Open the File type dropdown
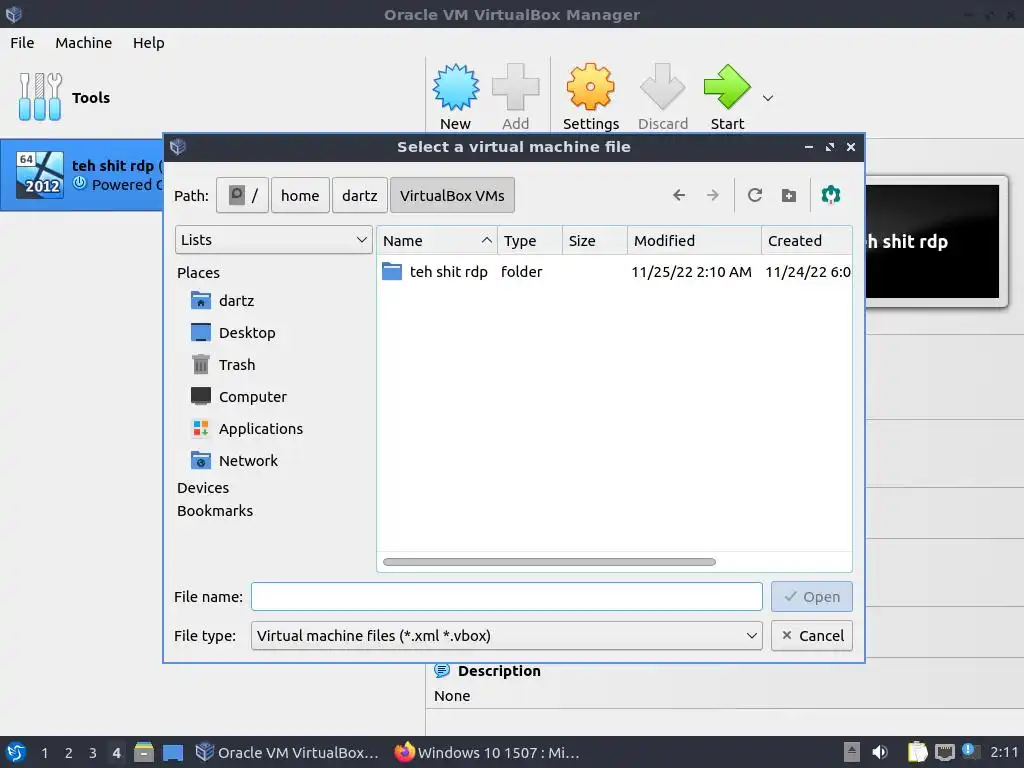 [x=507, y=635]
